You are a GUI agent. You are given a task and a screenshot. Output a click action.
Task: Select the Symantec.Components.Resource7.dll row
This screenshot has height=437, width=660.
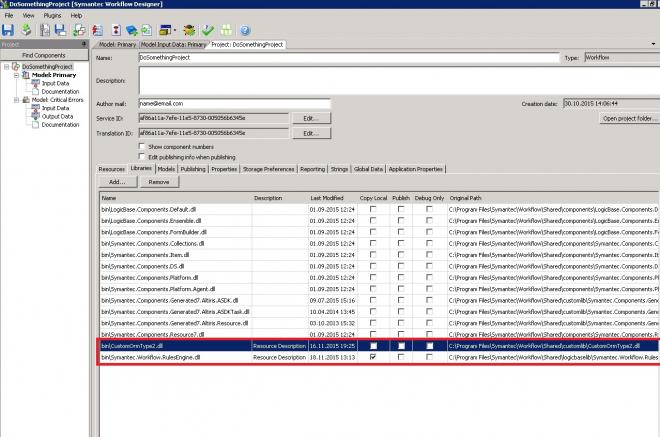pos(379,334)
